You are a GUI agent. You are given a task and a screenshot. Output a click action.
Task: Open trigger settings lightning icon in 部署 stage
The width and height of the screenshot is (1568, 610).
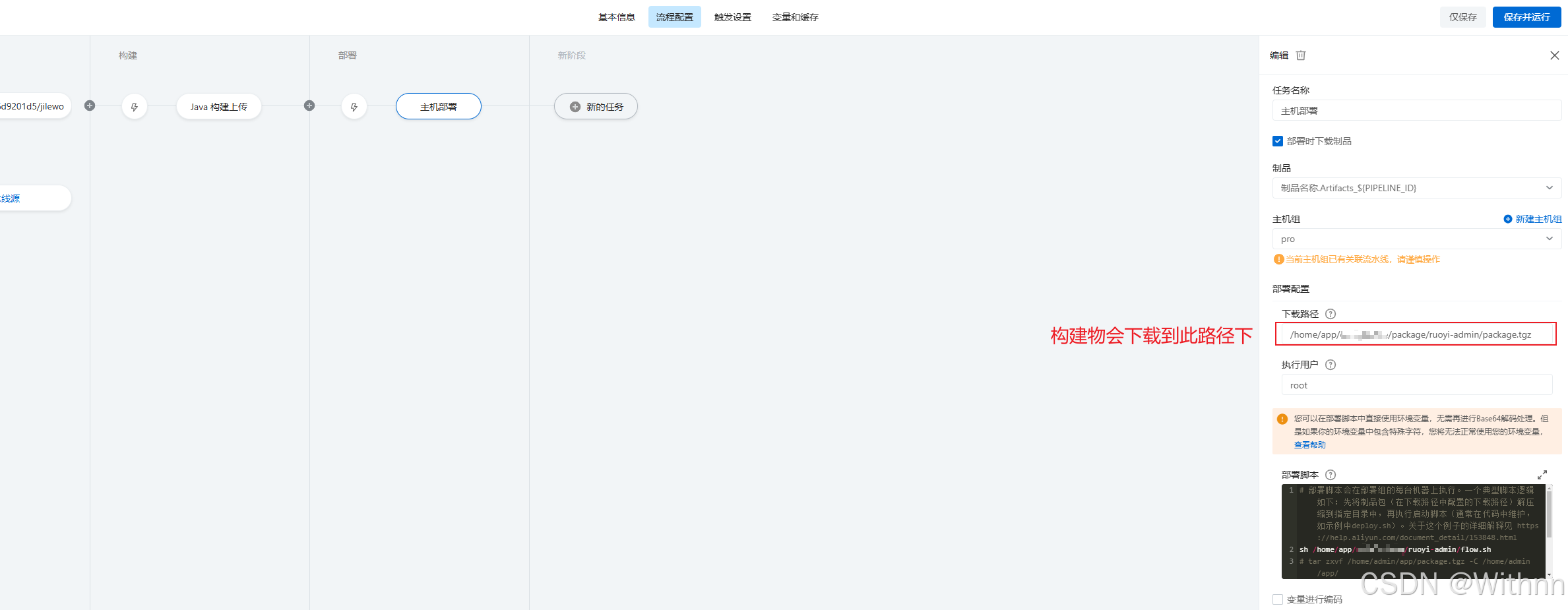coord(354,106)
